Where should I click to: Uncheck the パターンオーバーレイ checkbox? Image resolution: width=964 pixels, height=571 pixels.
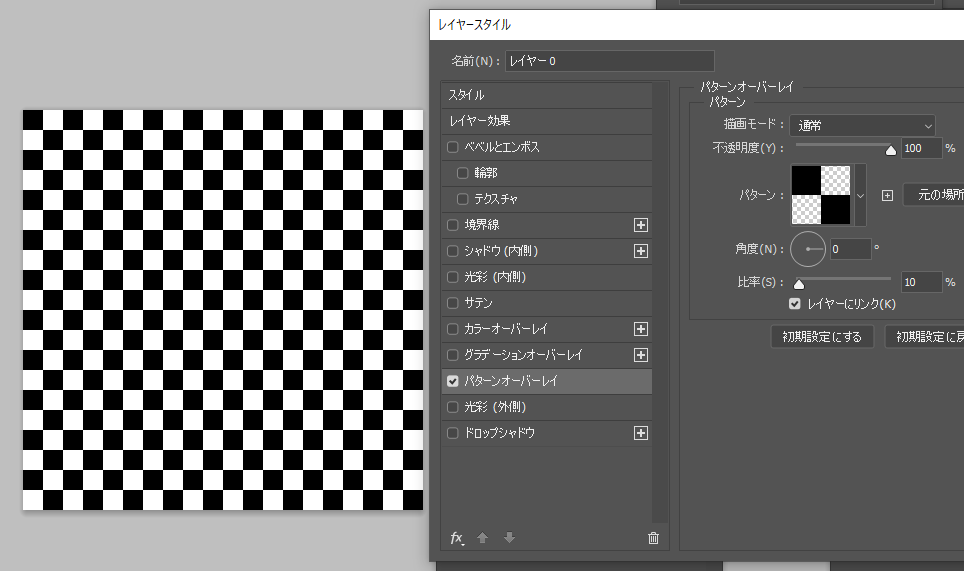(x=453, y=381)
